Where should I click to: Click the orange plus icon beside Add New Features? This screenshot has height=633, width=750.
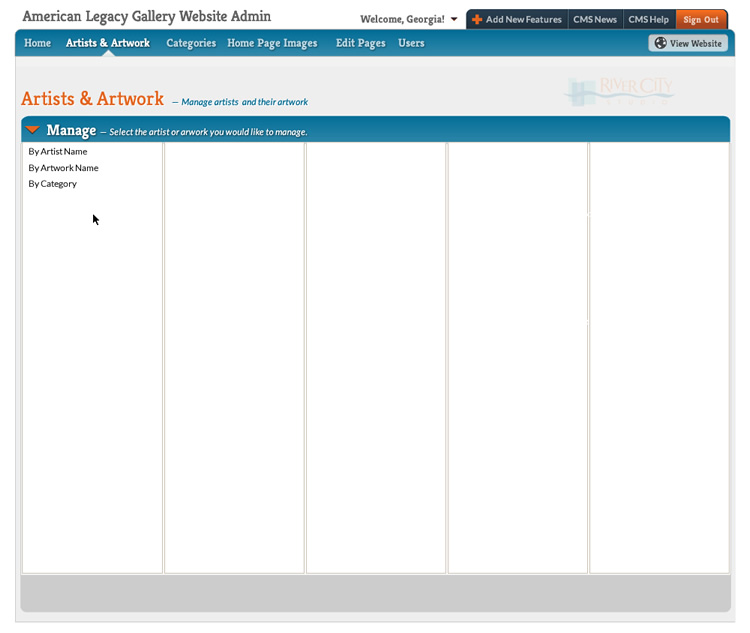tap(477, 20)
